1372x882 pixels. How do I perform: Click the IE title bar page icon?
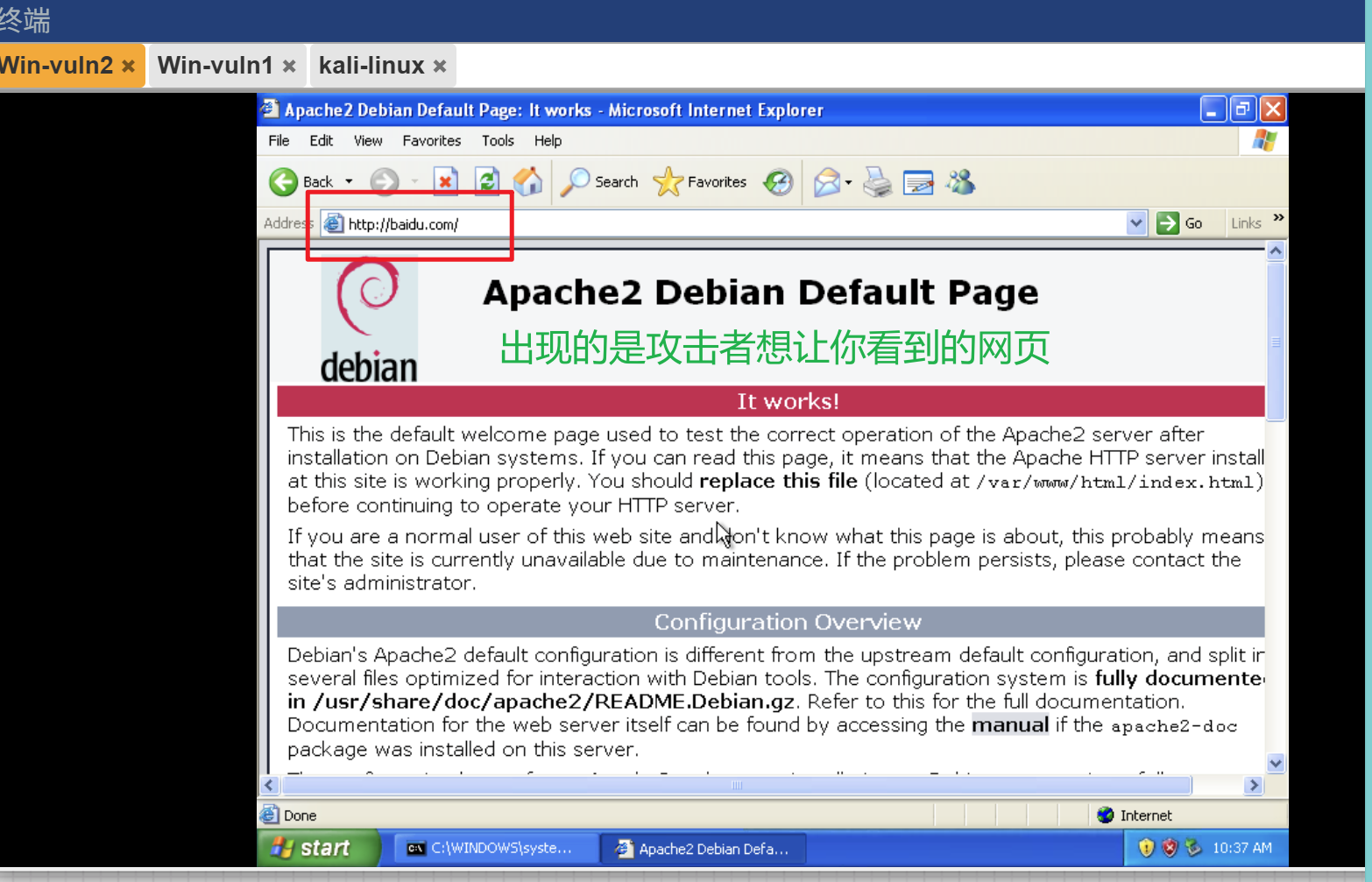[x=270, y=109]
